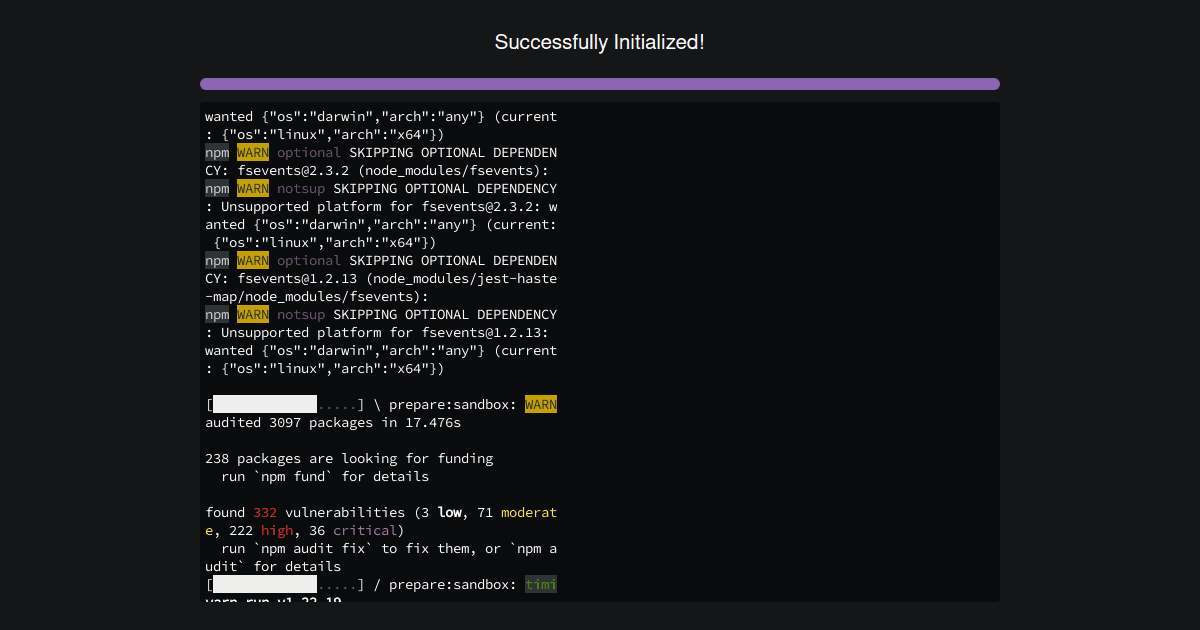Click the npm badge on the notsup line
This screenshot has height=630, width=1200.
pyautogui.click(x=217, y=188)
